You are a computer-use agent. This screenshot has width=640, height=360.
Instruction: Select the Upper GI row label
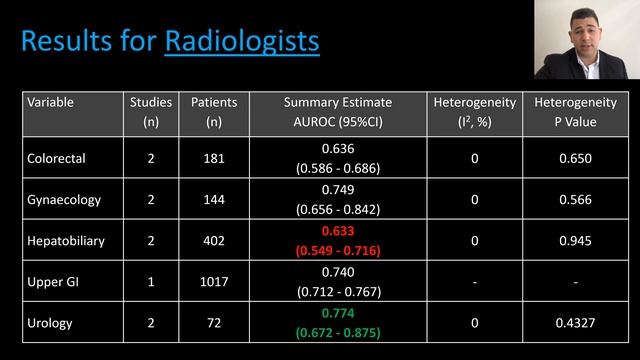pyautogui.click(x=53, y=282)
